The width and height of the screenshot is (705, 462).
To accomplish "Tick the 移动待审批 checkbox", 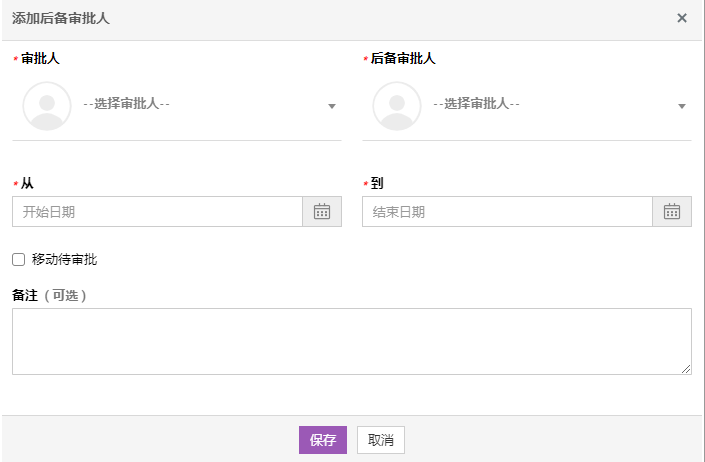I will pos(18,260).
